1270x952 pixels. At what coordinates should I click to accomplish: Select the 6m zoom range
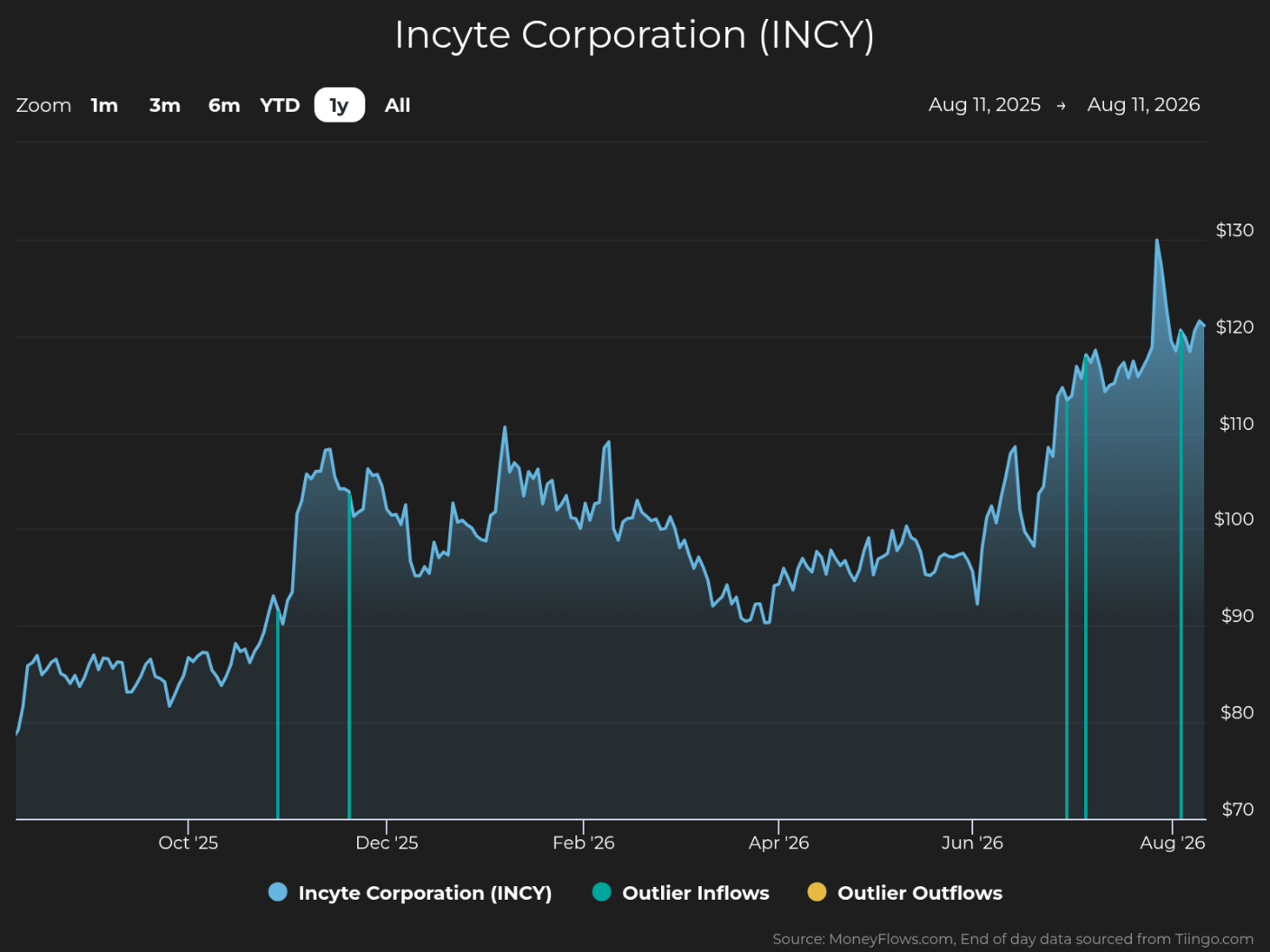pyautogui.click(x=225, y=105)
